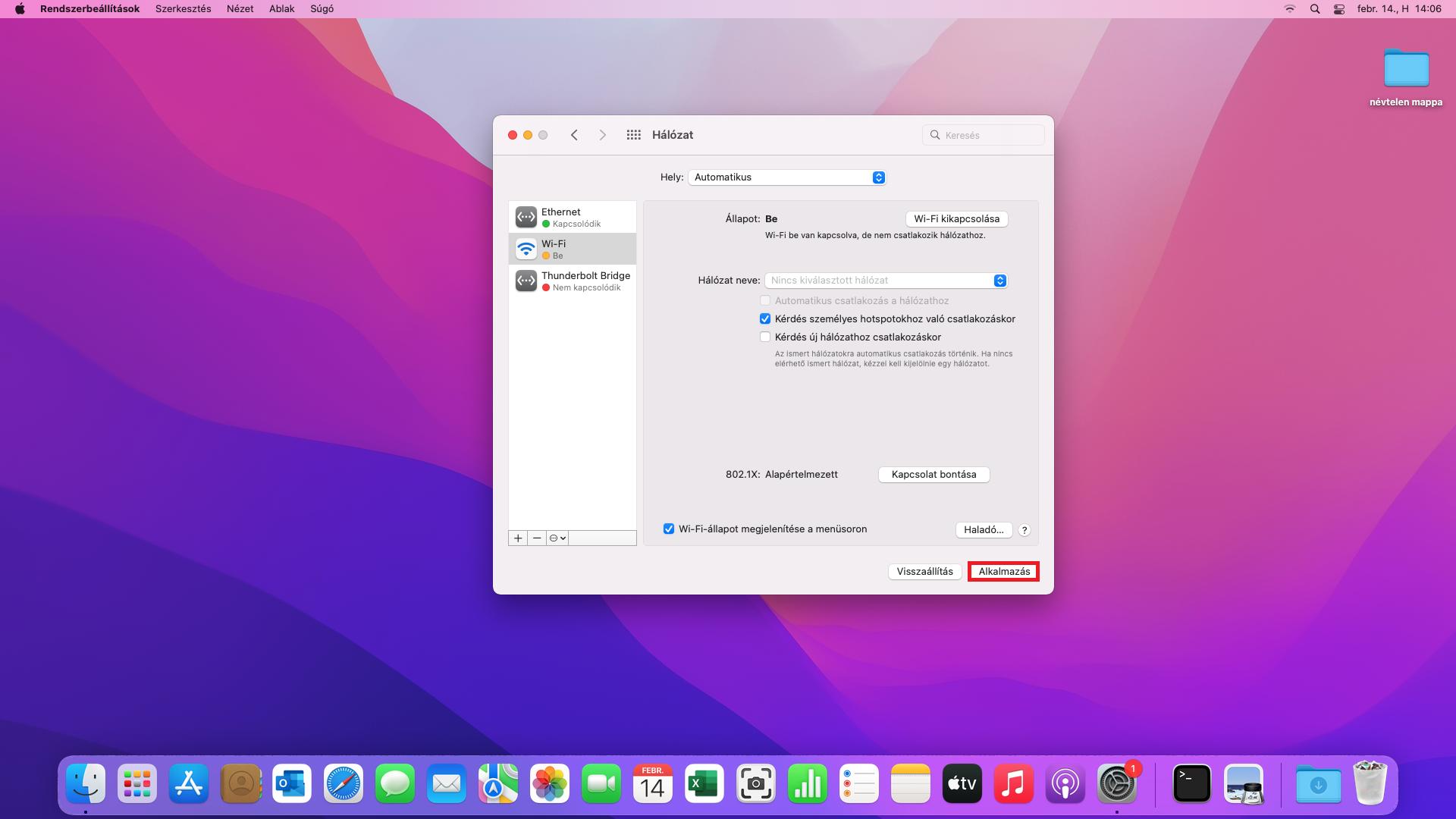
Task: Enable question on joining new networks
Action: point(765,337)
